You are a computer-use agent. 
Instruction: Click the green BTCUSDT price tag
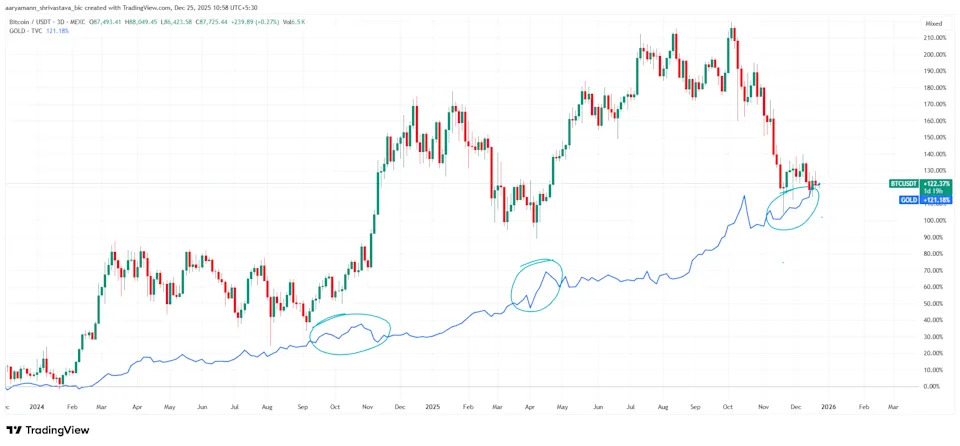coord(905,184)
